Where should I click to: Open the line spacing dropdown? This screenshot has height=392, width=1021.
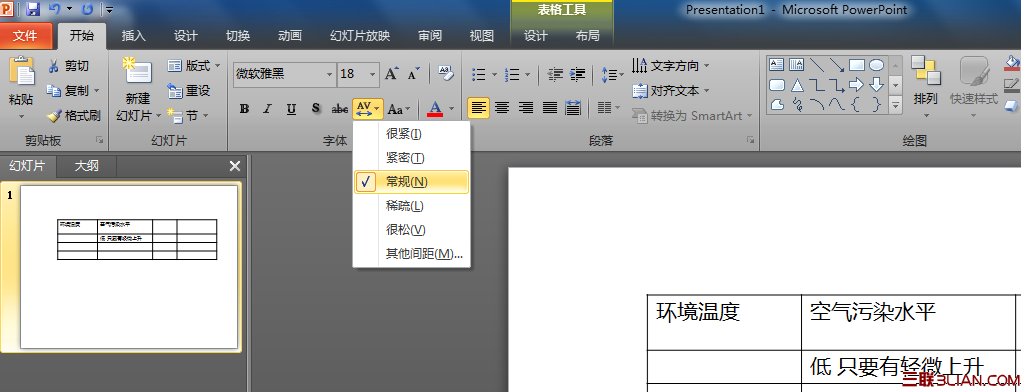point(612,74)
